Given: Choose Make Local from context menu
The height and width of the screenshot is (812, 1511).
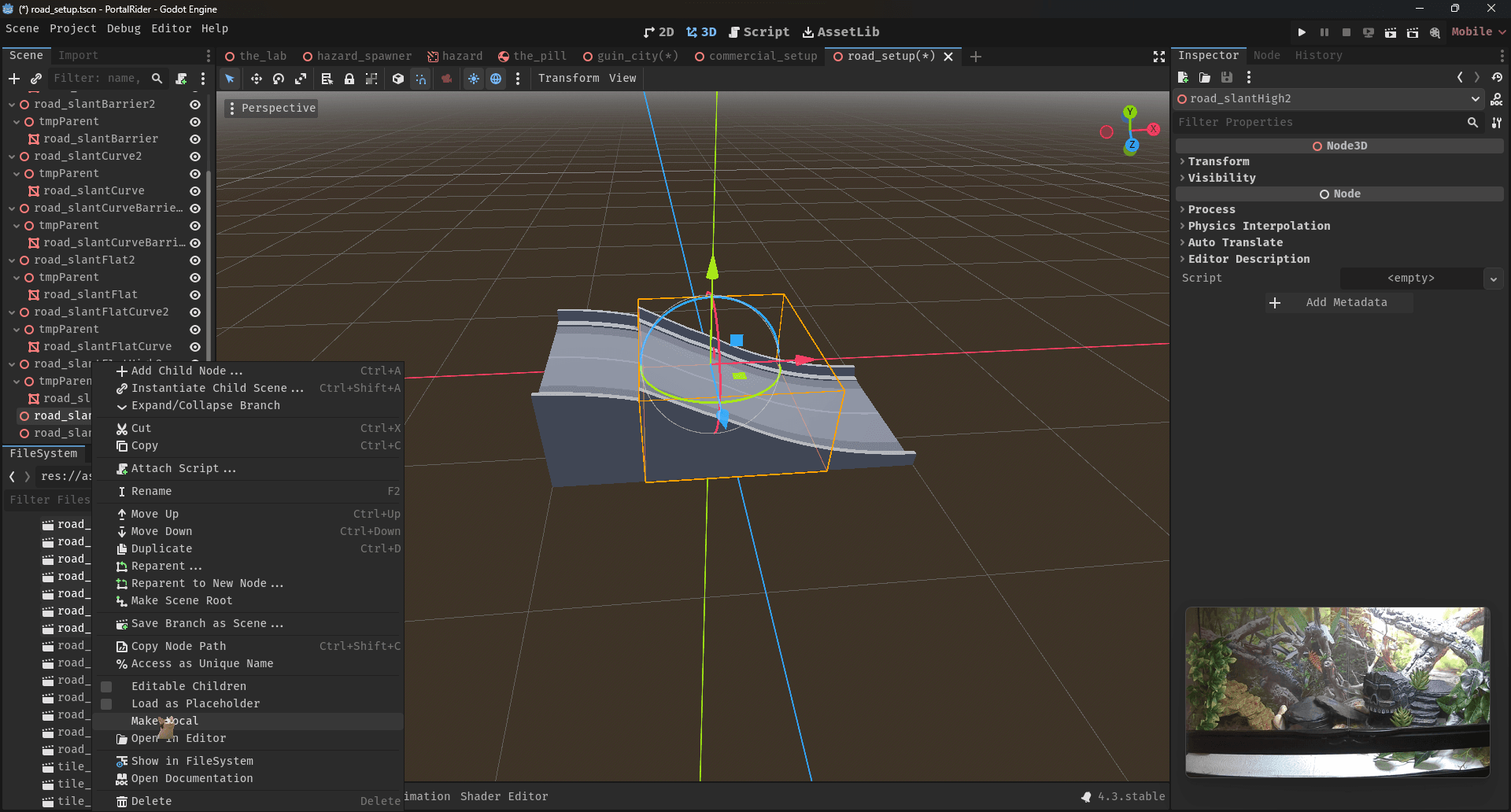Looking at the screenshot, I should pos(248,722).
